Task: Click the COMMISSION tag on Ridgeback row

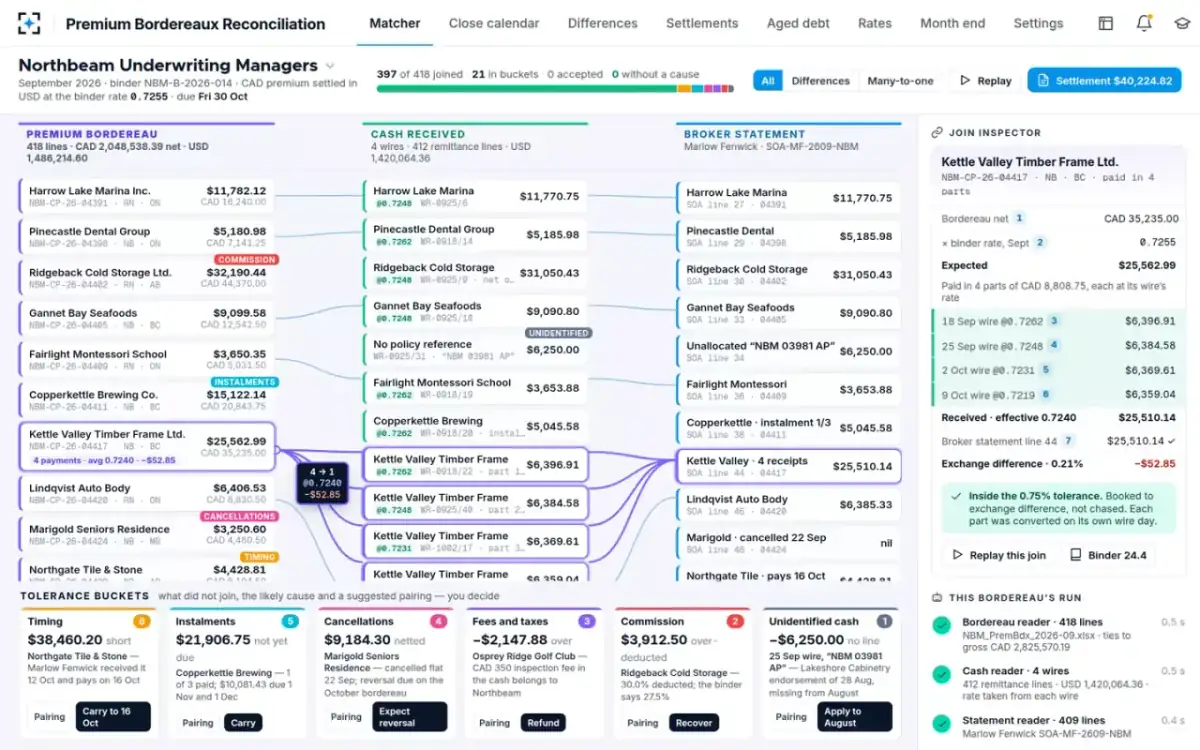Action: click(246, 259)
